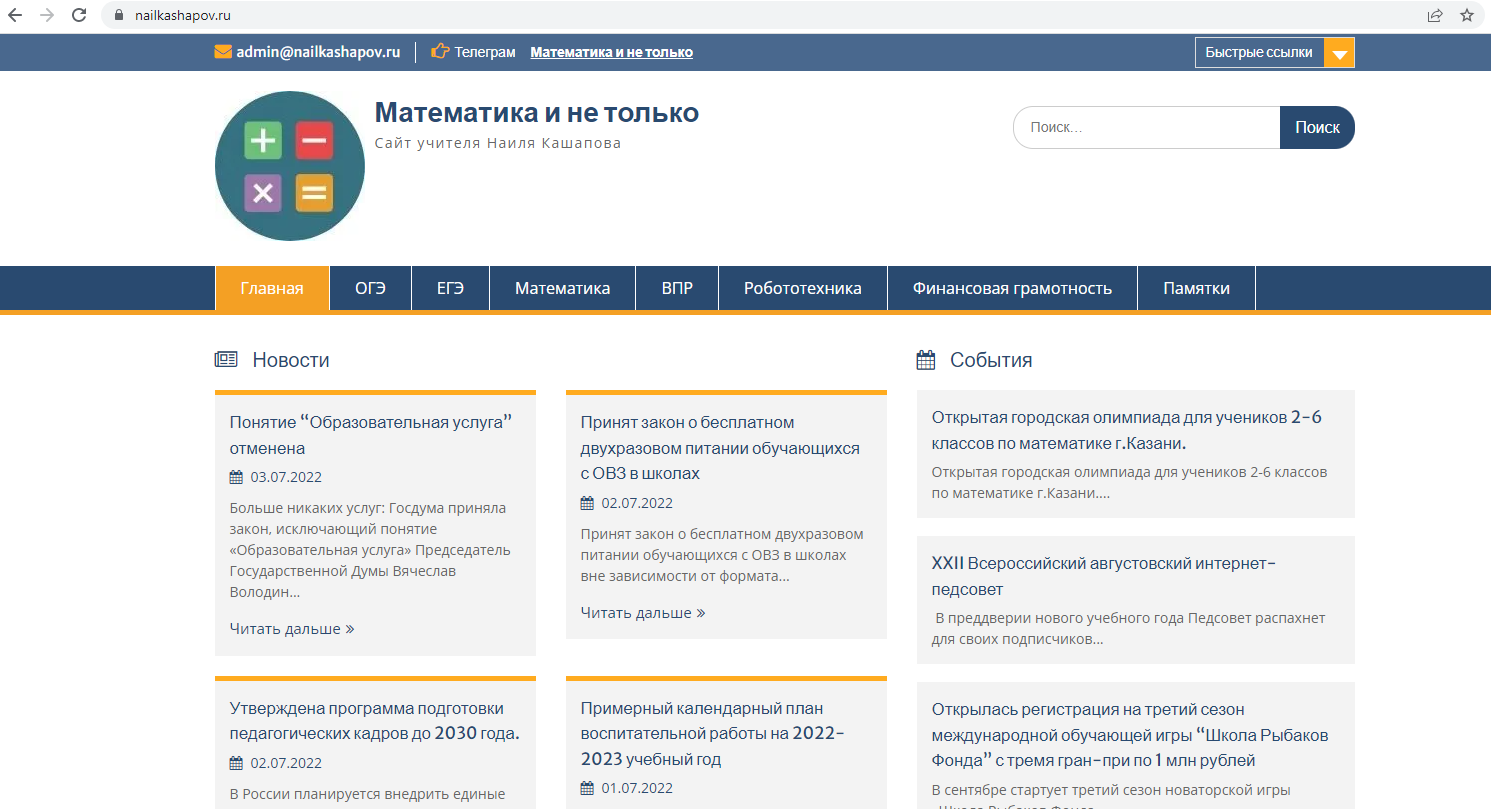Go back using browser back arrow
Image resolution: width=1491 pixels, height=809 pixels.
(x=15, y=15)
